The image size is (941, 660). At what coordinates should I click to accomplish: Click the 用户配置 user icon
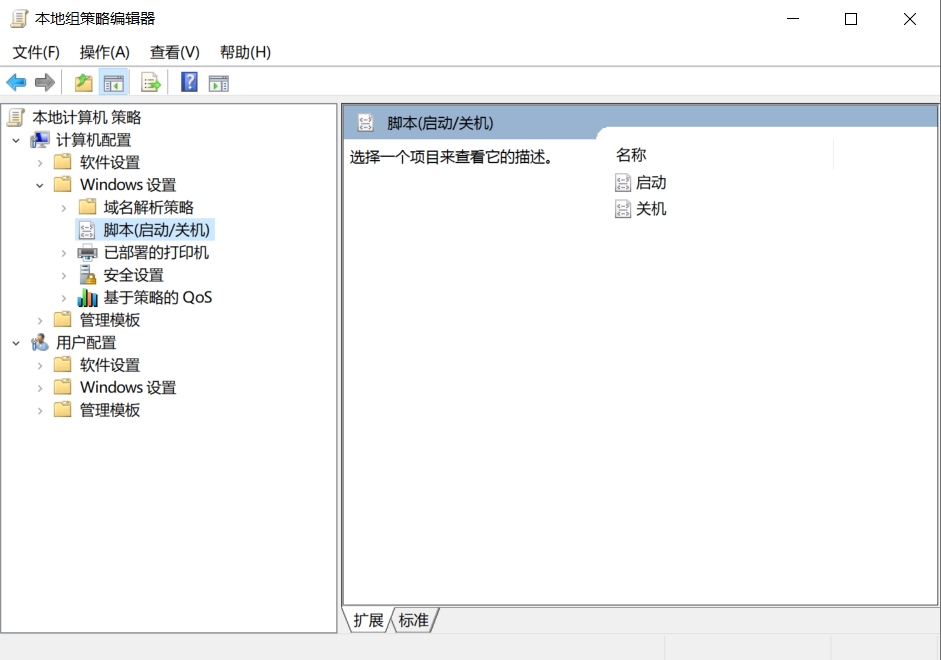pos(40,343)
